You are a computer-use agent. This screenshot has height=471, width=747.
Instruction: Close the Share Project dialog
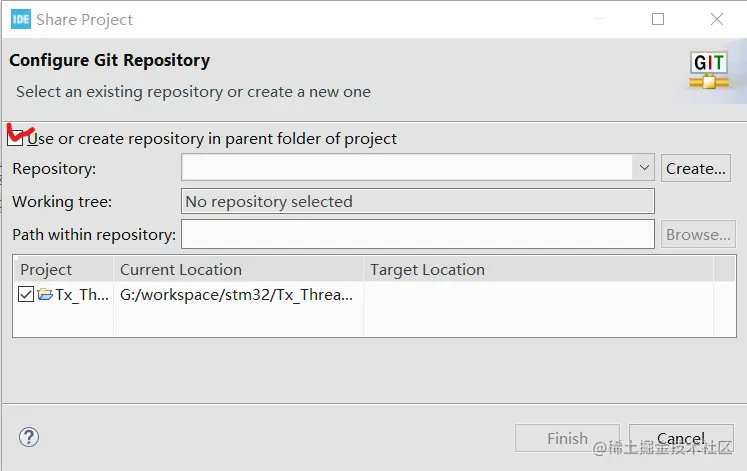pos(717,19)
